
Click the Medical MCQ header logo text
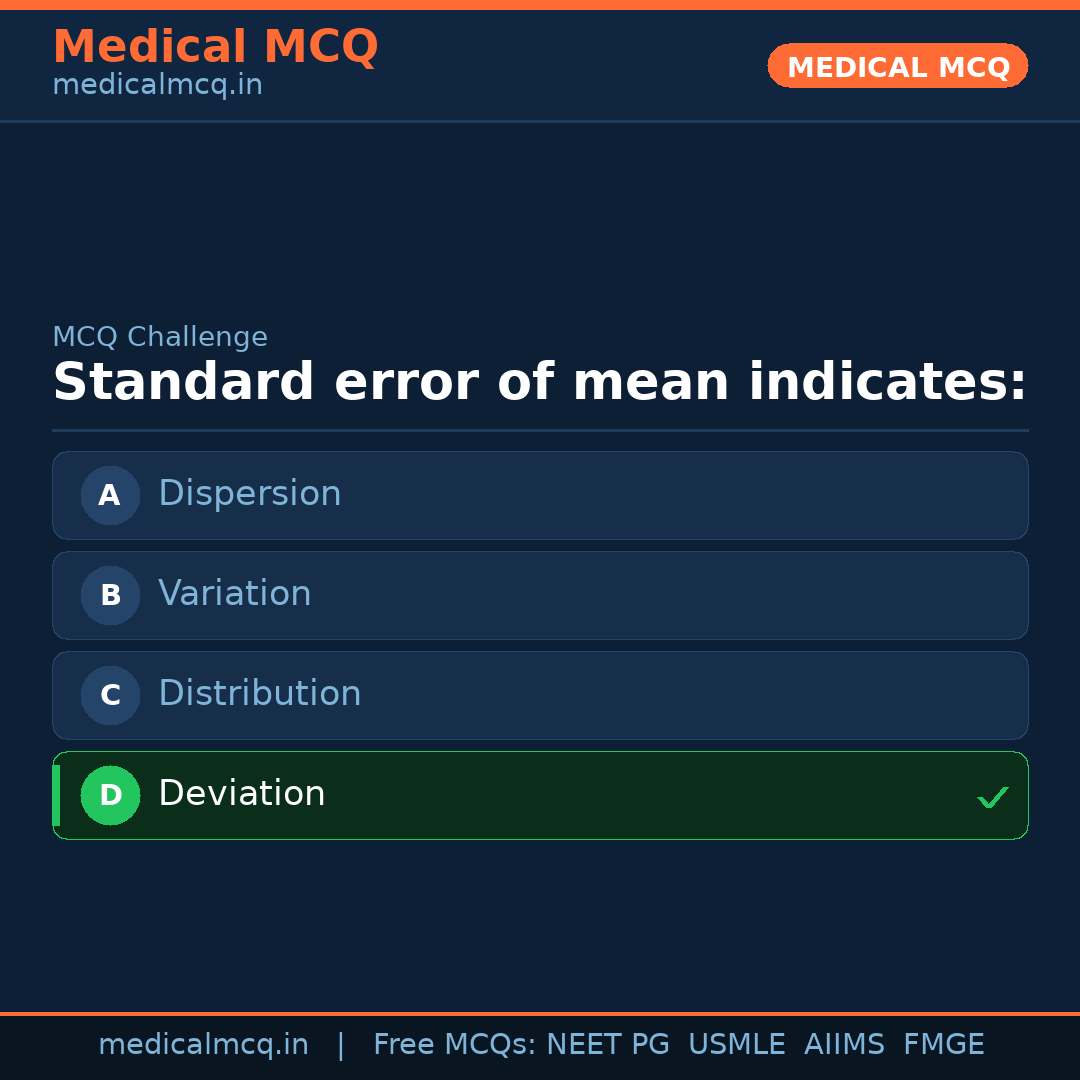[215, 46]
